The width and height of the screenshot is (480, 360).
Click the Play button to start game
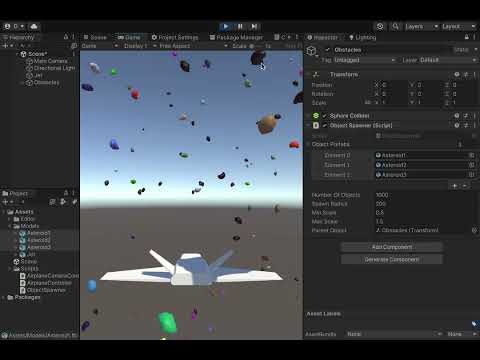pos(226,26)
